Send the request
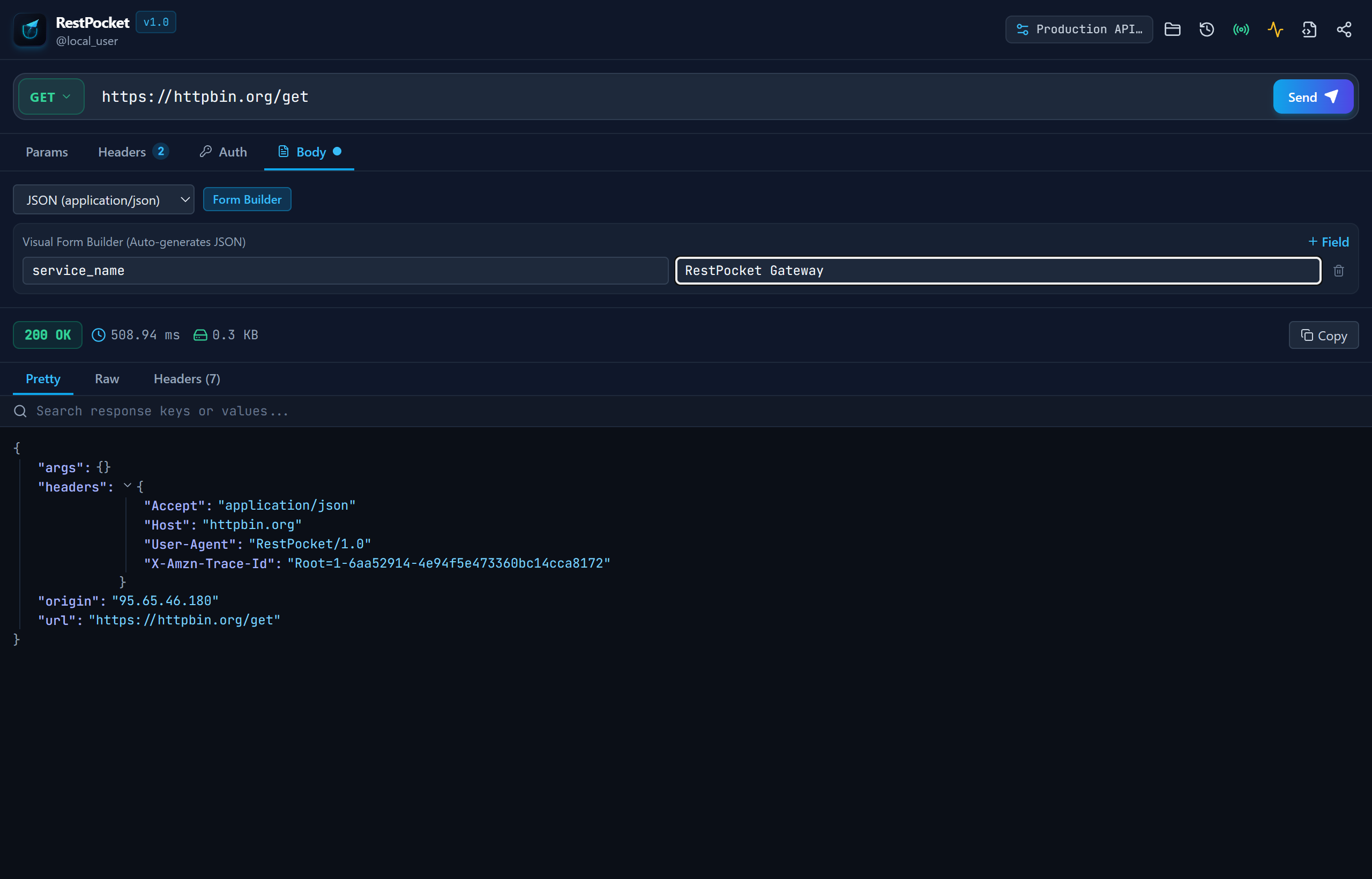The image size is (1372, 879). click(x=1313, y=96)
